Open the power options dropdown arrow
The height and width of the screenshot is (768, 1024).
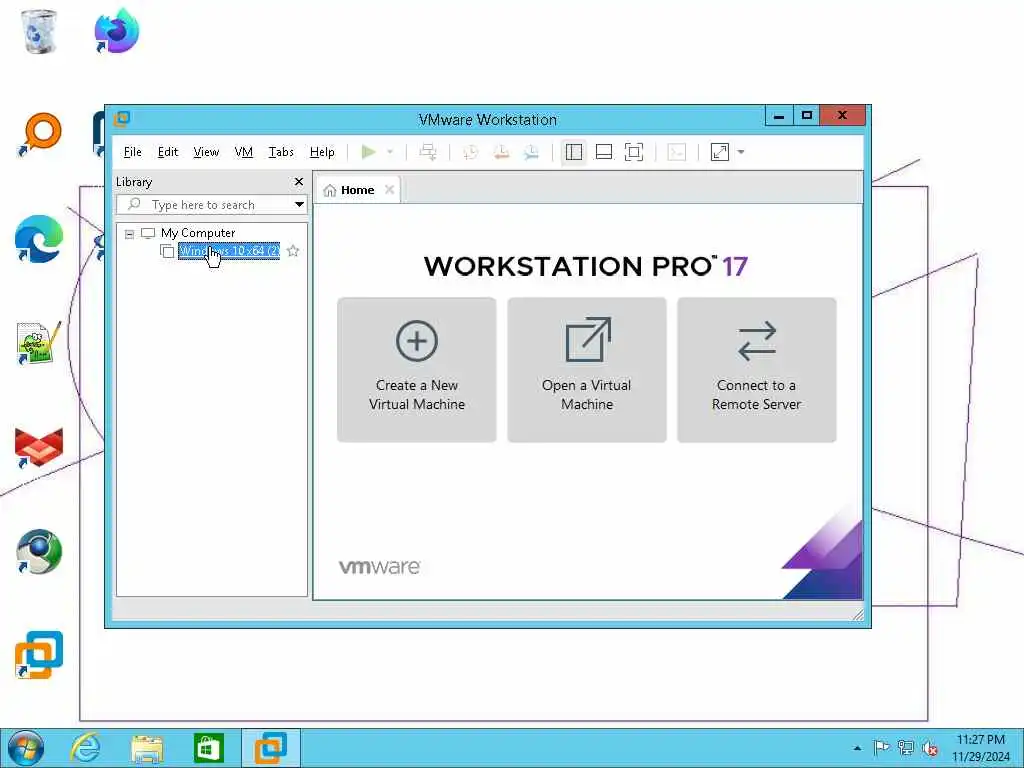pyautogui.click(x=390, y=152)
